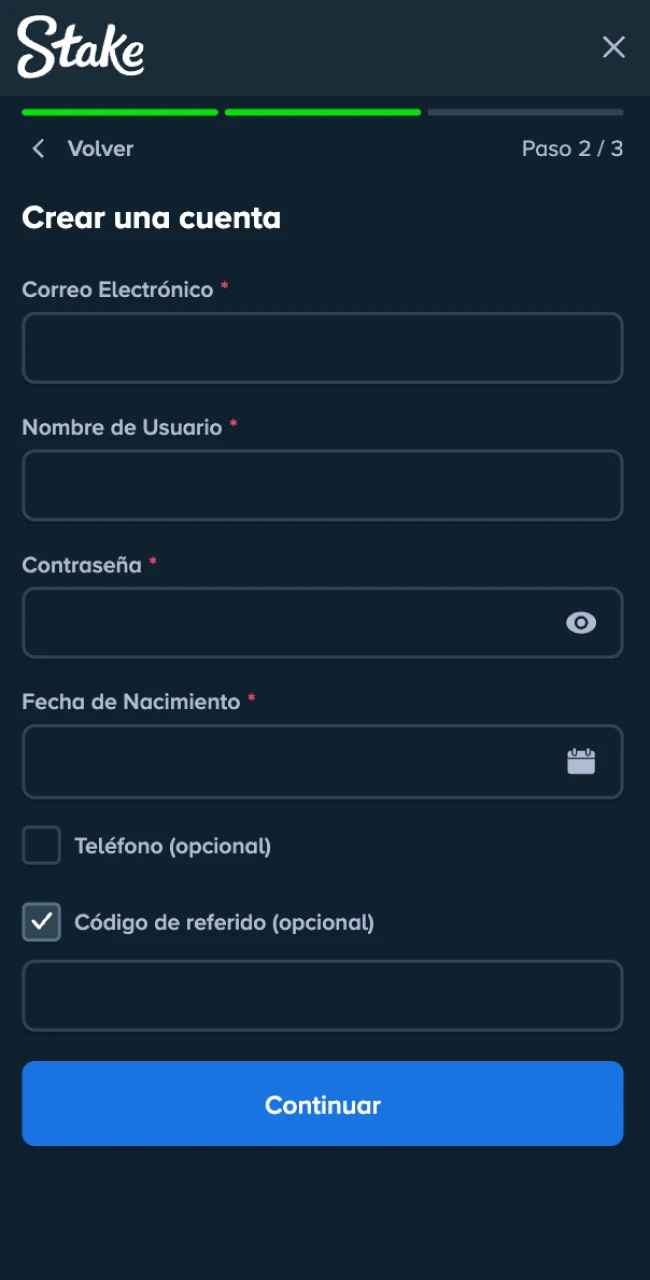650x1280 pixels.
Task: Focus the referral code text box
Action: pyautogui.click(x=322, y=995)
